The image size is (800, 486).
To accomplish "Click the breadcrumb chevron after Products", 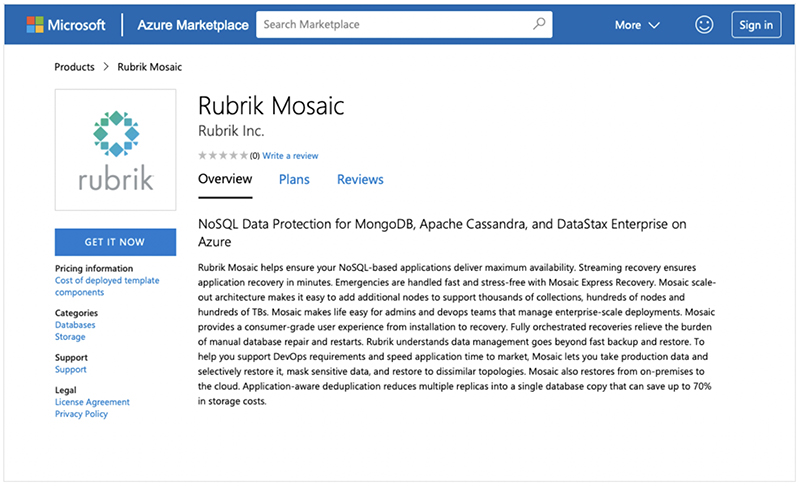I will point(106,67).
